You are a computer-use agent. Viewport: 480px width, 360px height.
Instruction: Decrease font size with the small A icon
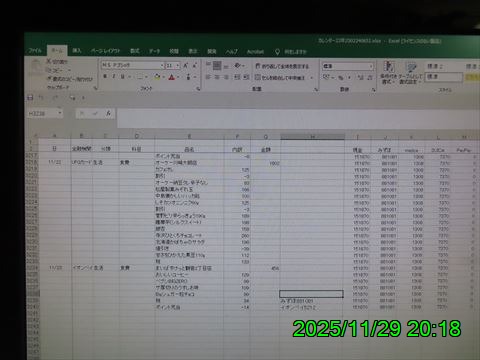click(x=195, y=66)
